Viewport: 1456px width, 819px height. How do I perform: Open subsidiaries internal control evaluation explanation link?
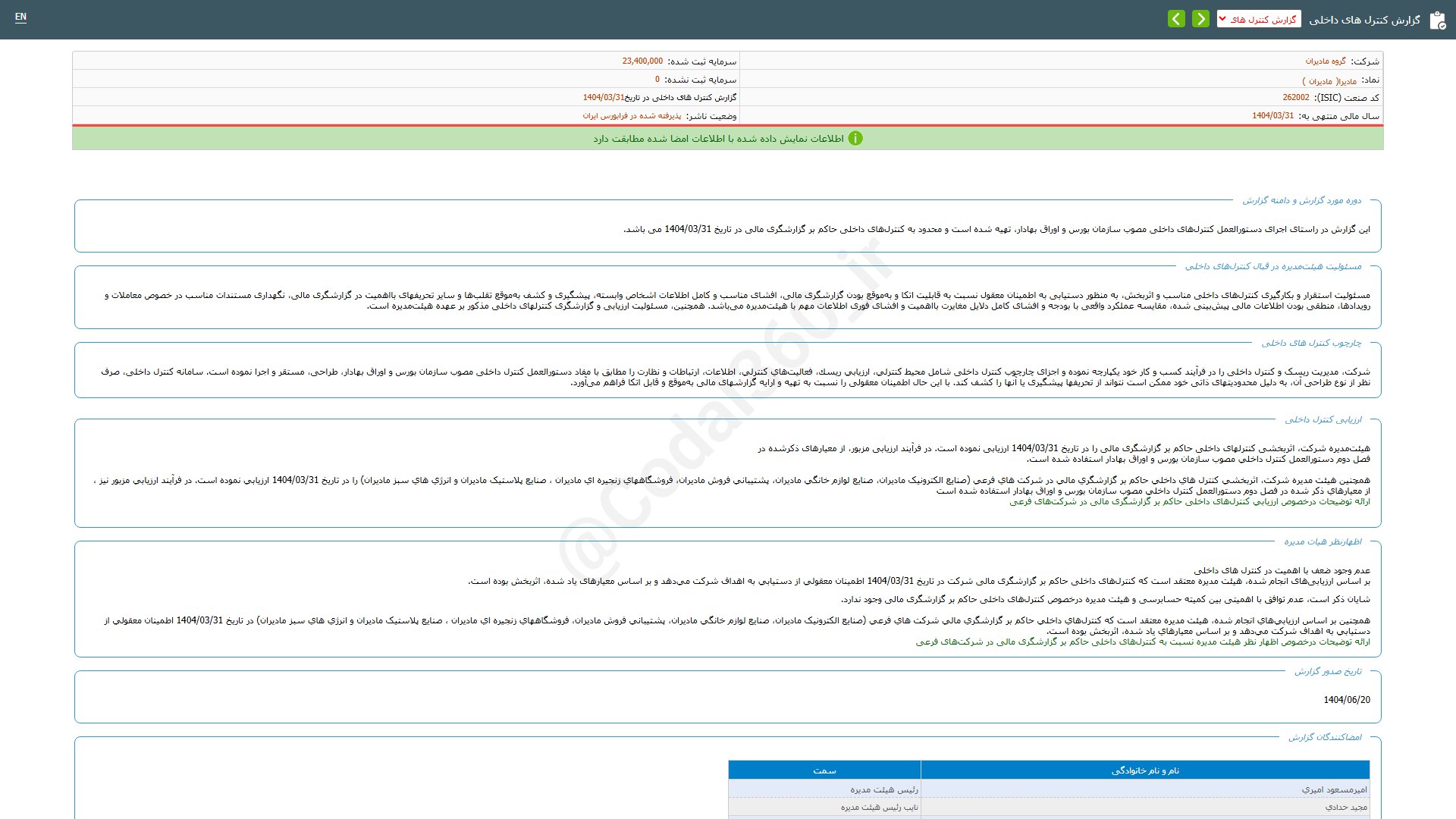tap(1189, 502)
